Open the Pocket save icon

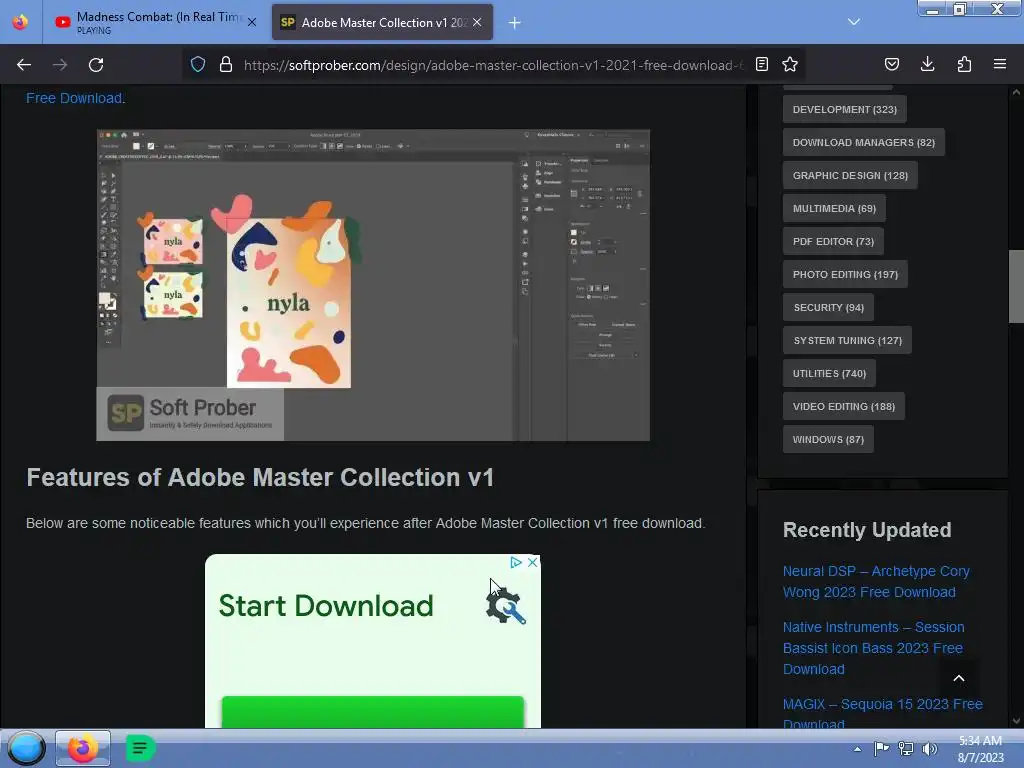pyautogui.click(x=891, y=65)
